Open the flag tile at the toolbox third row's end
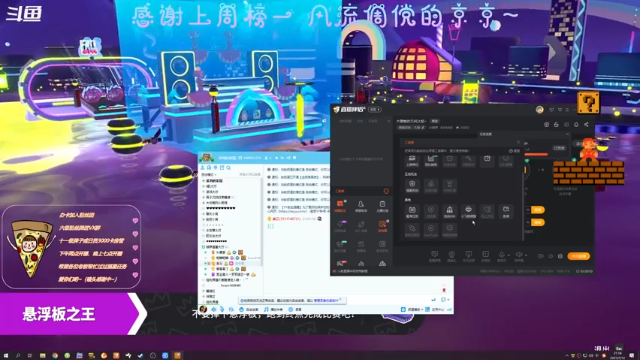Viewport: 640px width, 360px height. click(506, 211)
